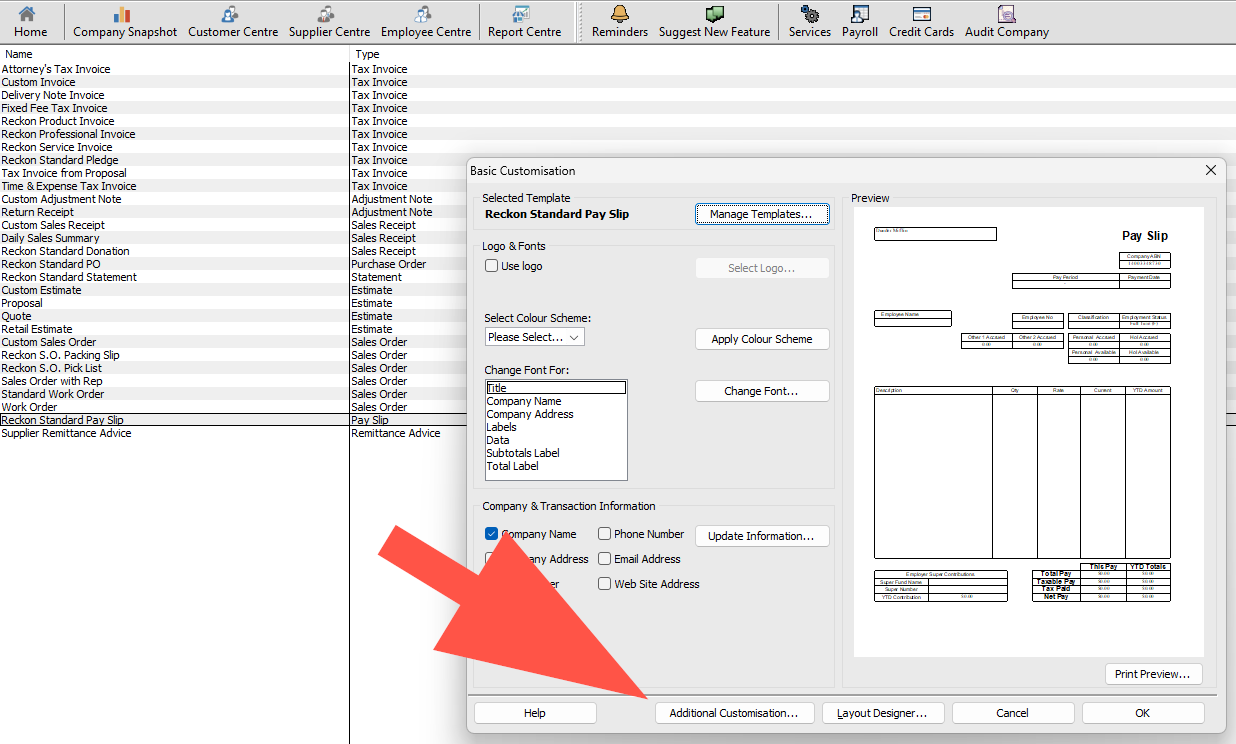
Task: Open the Home toolbar icon
Action: pyautogui.click(x=30, y=21)
